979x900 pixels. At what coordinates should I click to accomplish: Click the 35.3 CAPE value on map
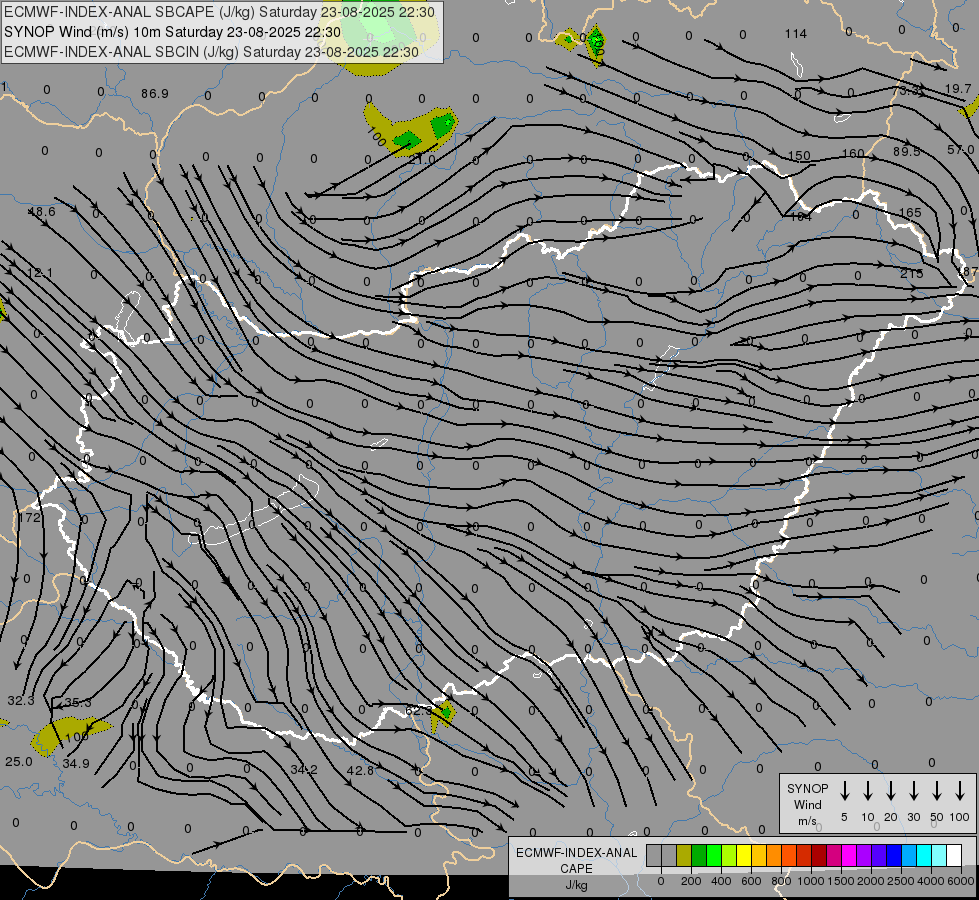(x=78, y=703)
